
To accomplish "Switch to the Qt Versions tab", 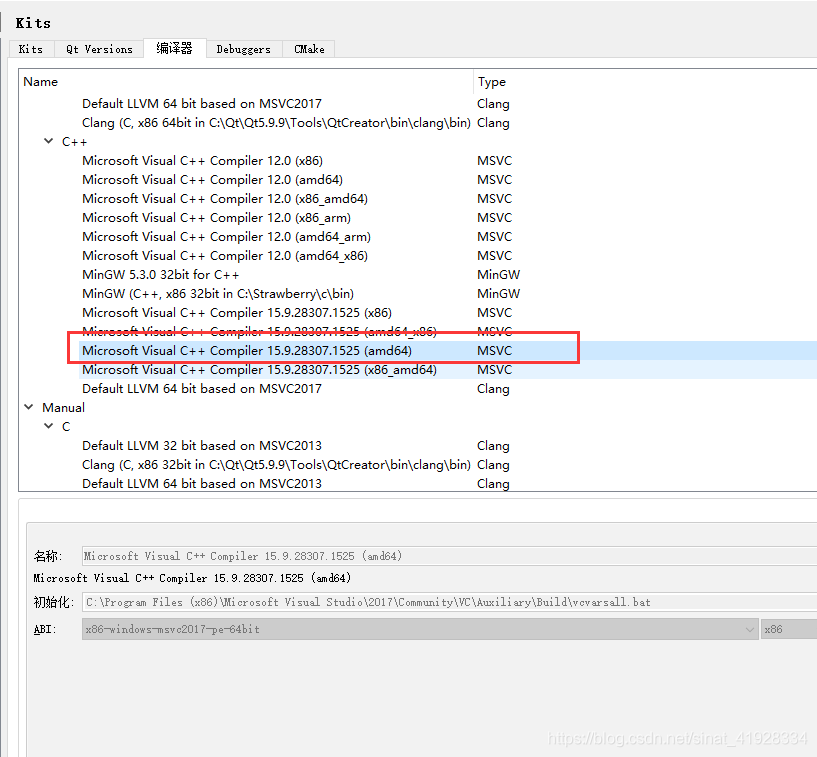I will coord(98,48).
